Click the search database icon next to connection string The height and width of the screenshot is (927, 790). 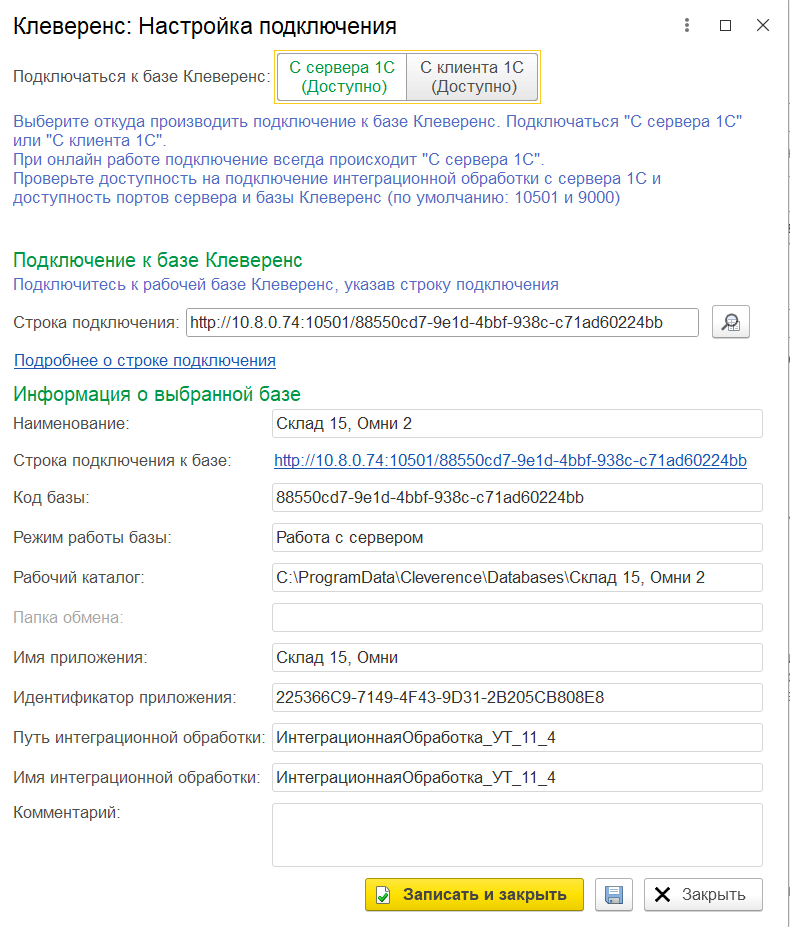pyautogui.click(x=731, y=322)
